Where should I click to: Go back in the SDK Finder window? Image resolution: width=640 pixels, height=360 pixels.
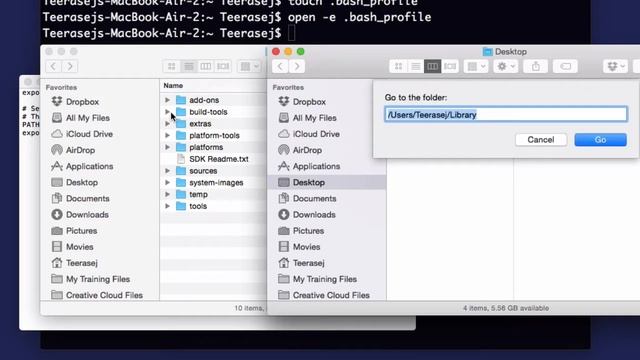pos(53,66)
